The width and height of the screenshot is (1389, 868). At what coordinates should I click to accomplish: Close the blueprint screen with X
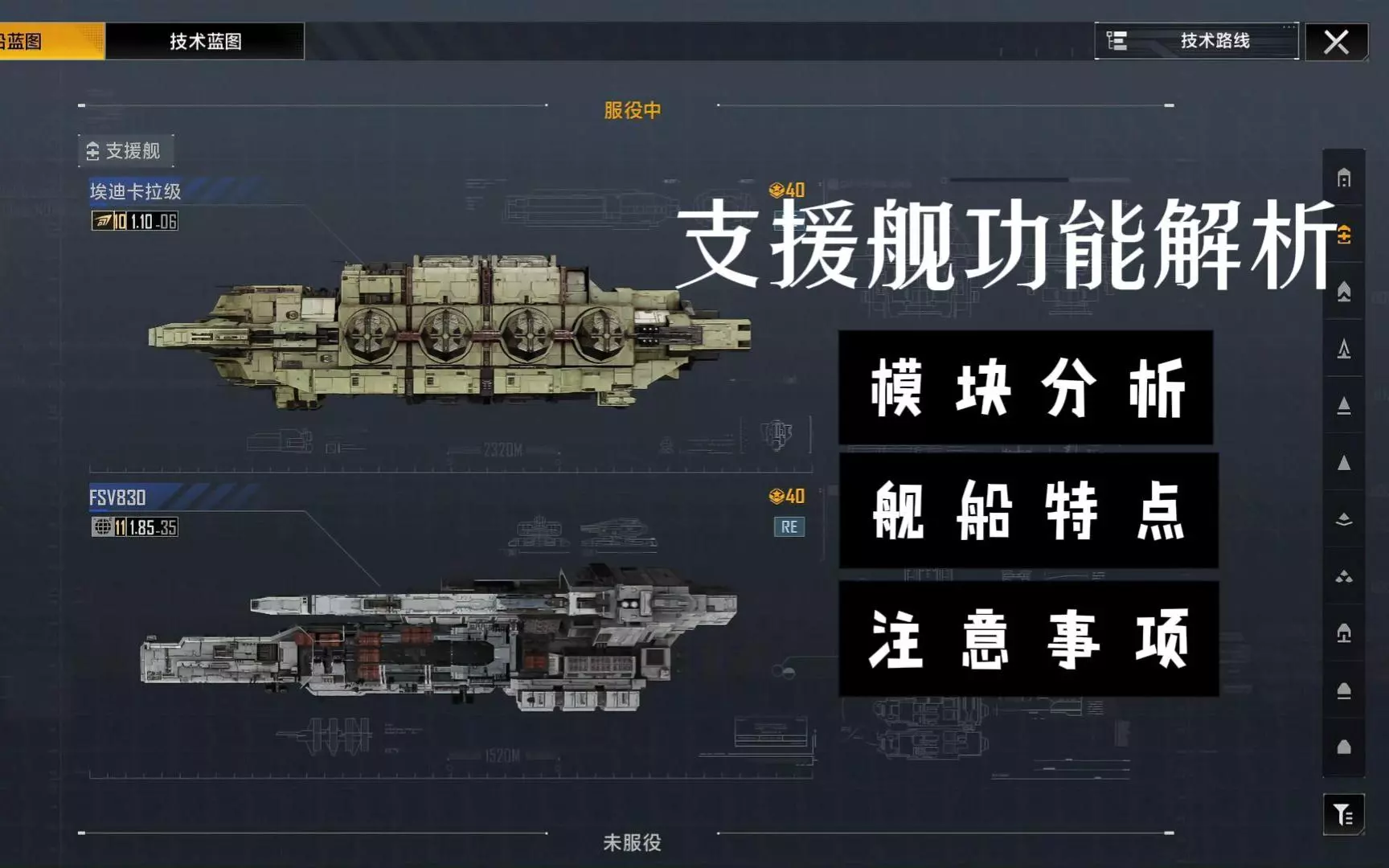pyautogui.click(x=1336, y=42)
